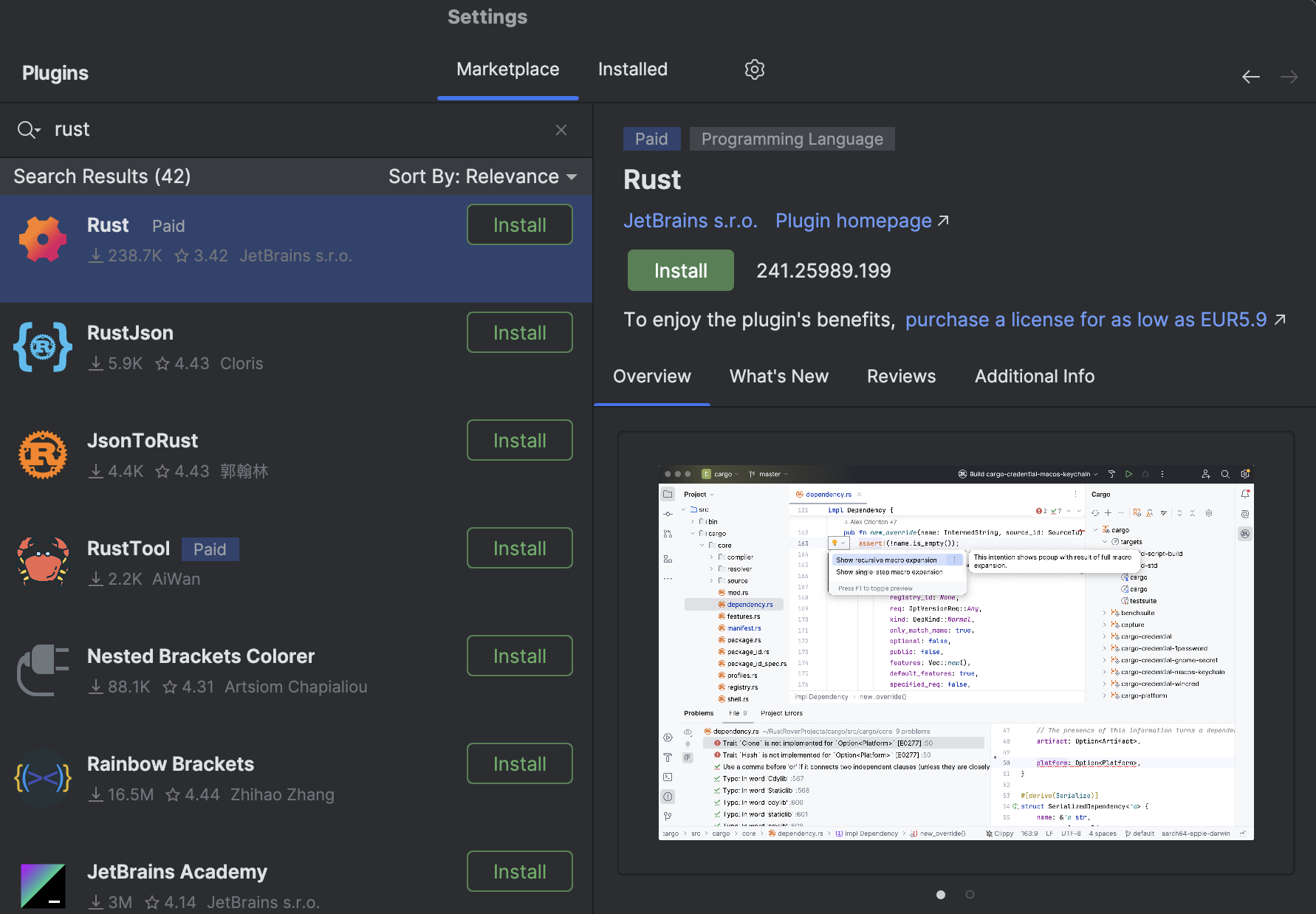Click the Nested Brackets Colorer plugin icon
The width and height of the screenshot is (1316, 914).
pyautogui.click(x=42, y=670)
